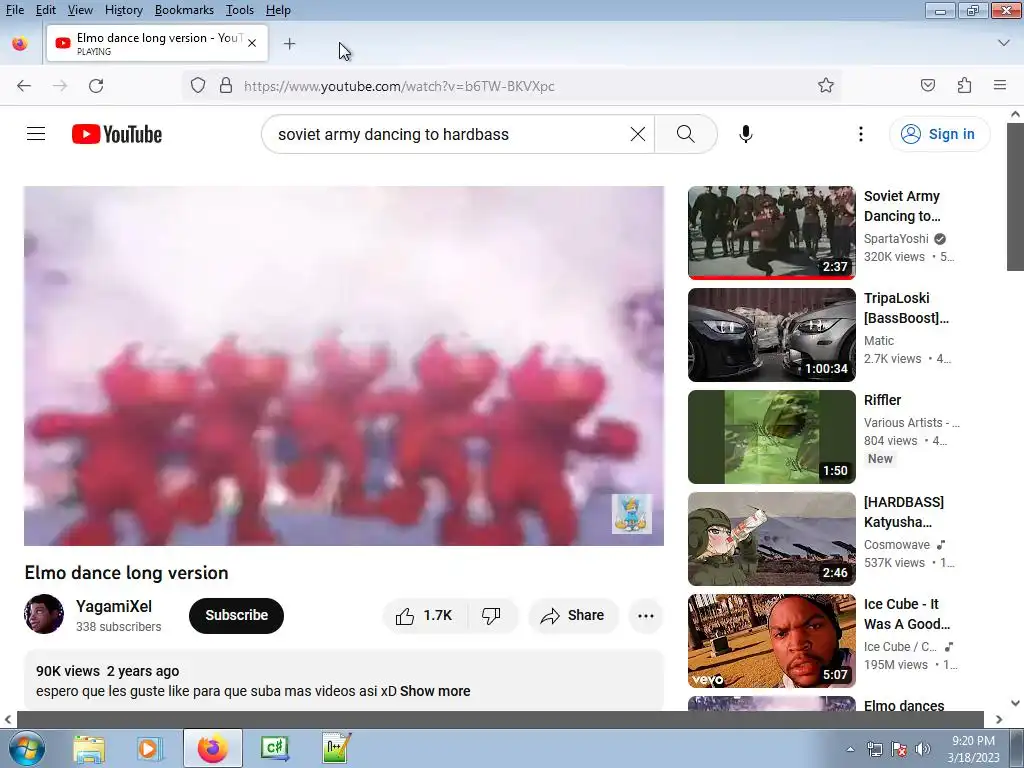Open the C# IDE taskbar icon
This screenshot has height=768, width=1024.
[x=274, y=748]
